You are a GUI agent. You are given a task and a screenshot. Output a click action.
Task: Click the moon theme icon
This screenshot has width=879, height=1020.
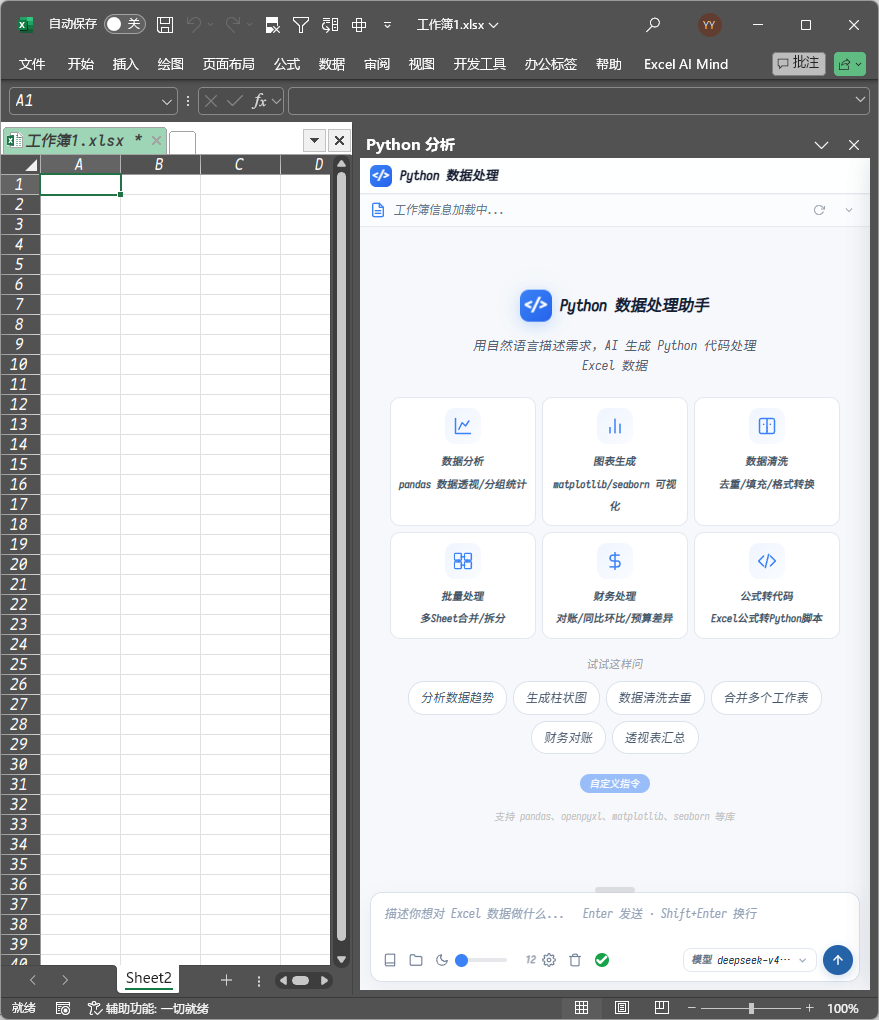tap(442, 960)
